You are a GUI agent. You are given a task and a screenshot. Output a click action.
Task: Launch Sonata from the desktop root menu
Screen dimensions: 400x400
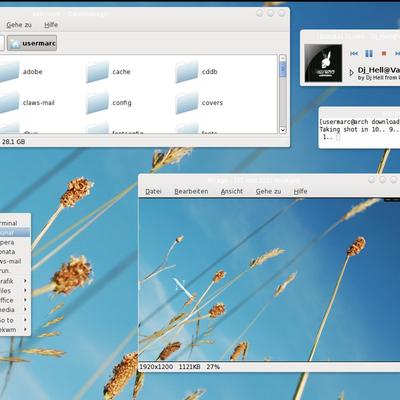tap(15, 252)
